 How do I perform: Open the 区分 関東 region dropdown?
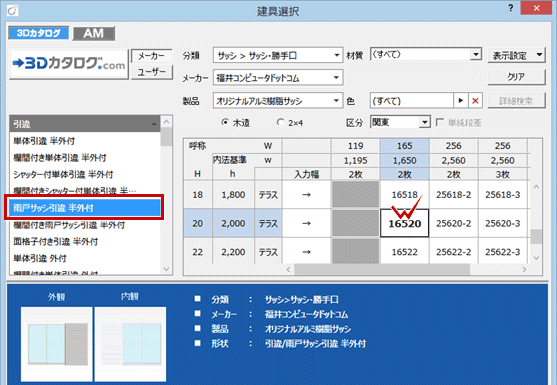[400, 122]
